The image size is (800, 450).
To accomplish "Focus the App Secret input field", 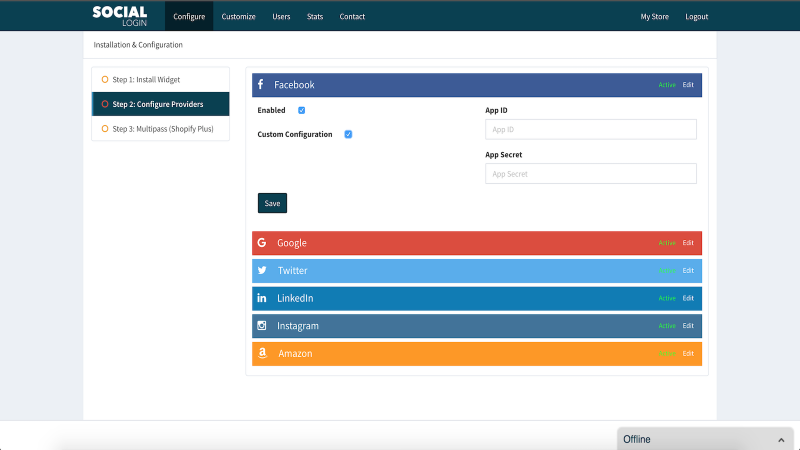I will [591, 174].
